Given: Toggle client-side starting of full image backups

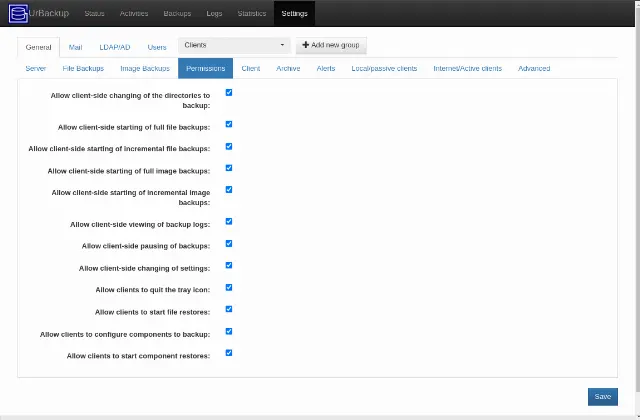Looking at the screenshot, I should tap(229, 168).
